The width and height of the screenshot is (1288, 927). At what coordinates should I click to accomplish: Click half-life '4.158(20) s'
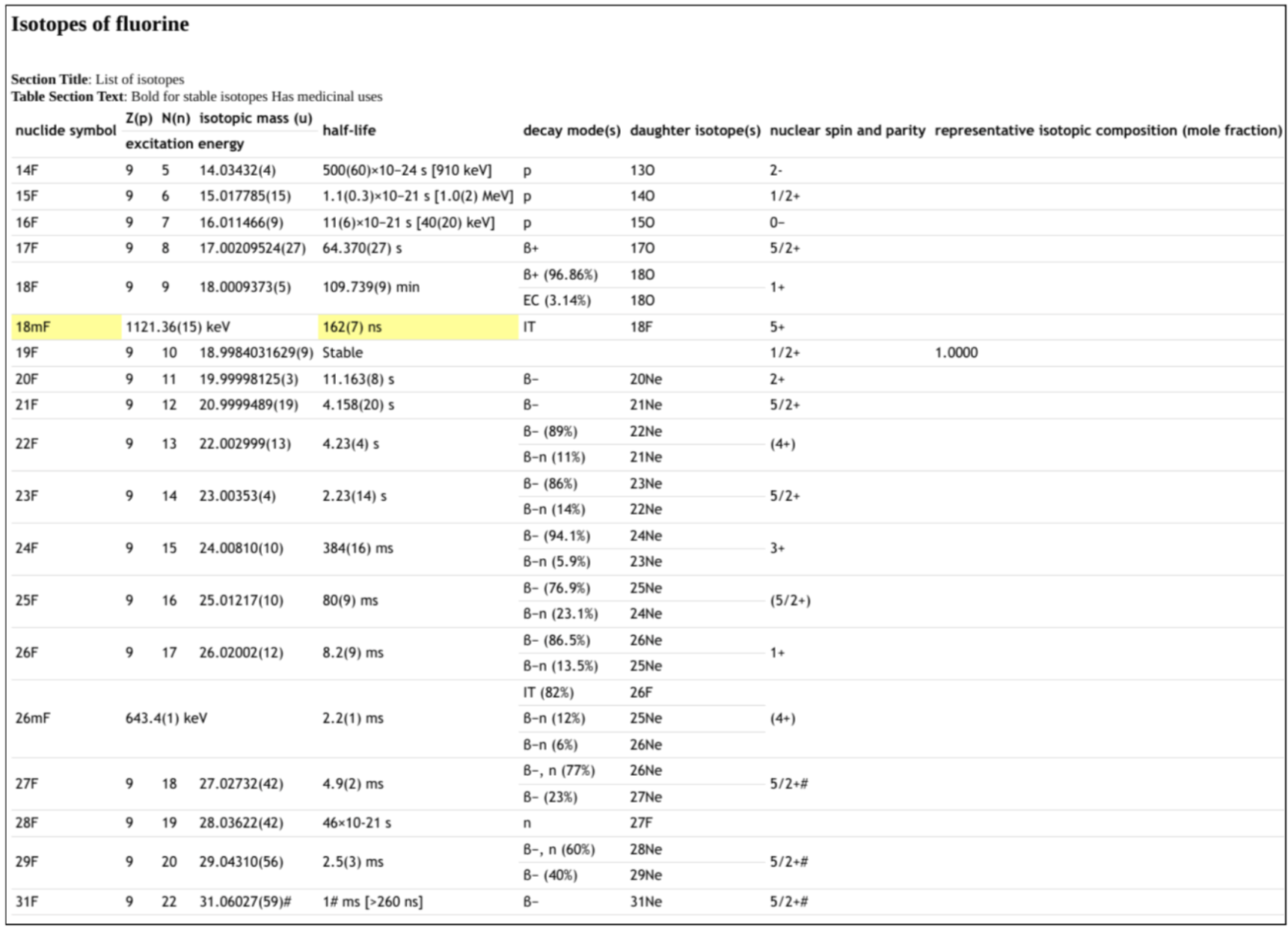coord(358,405)
